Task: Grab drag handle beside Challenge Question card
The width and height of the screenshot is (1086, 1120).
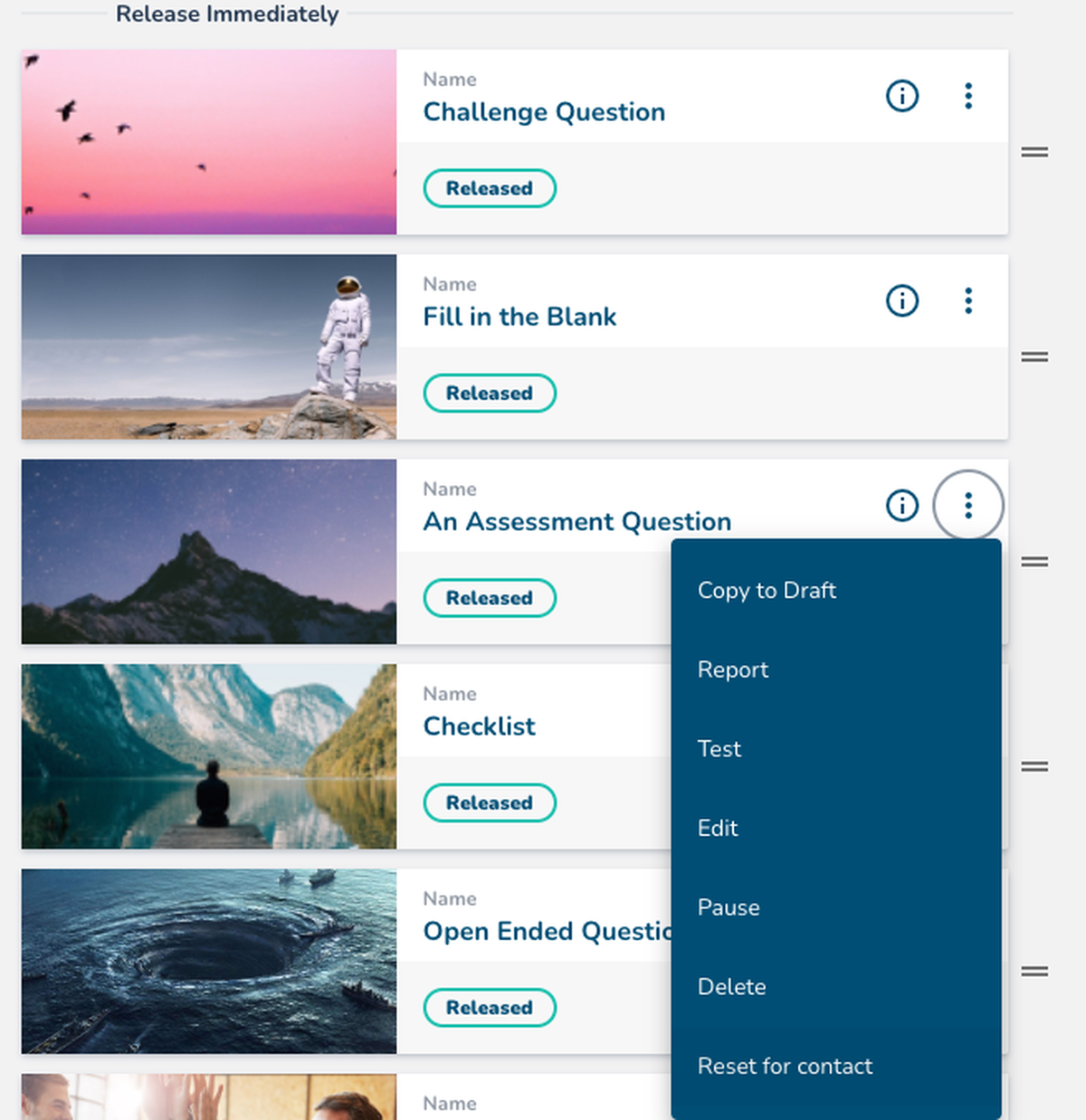Action: coord(1034,152)
